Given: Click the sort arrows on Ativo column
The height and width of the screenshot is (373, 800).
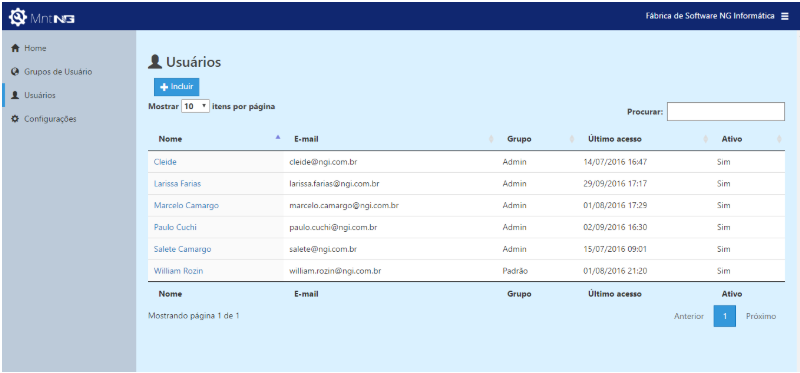Looking at the screenshot, I should (779, 139).
